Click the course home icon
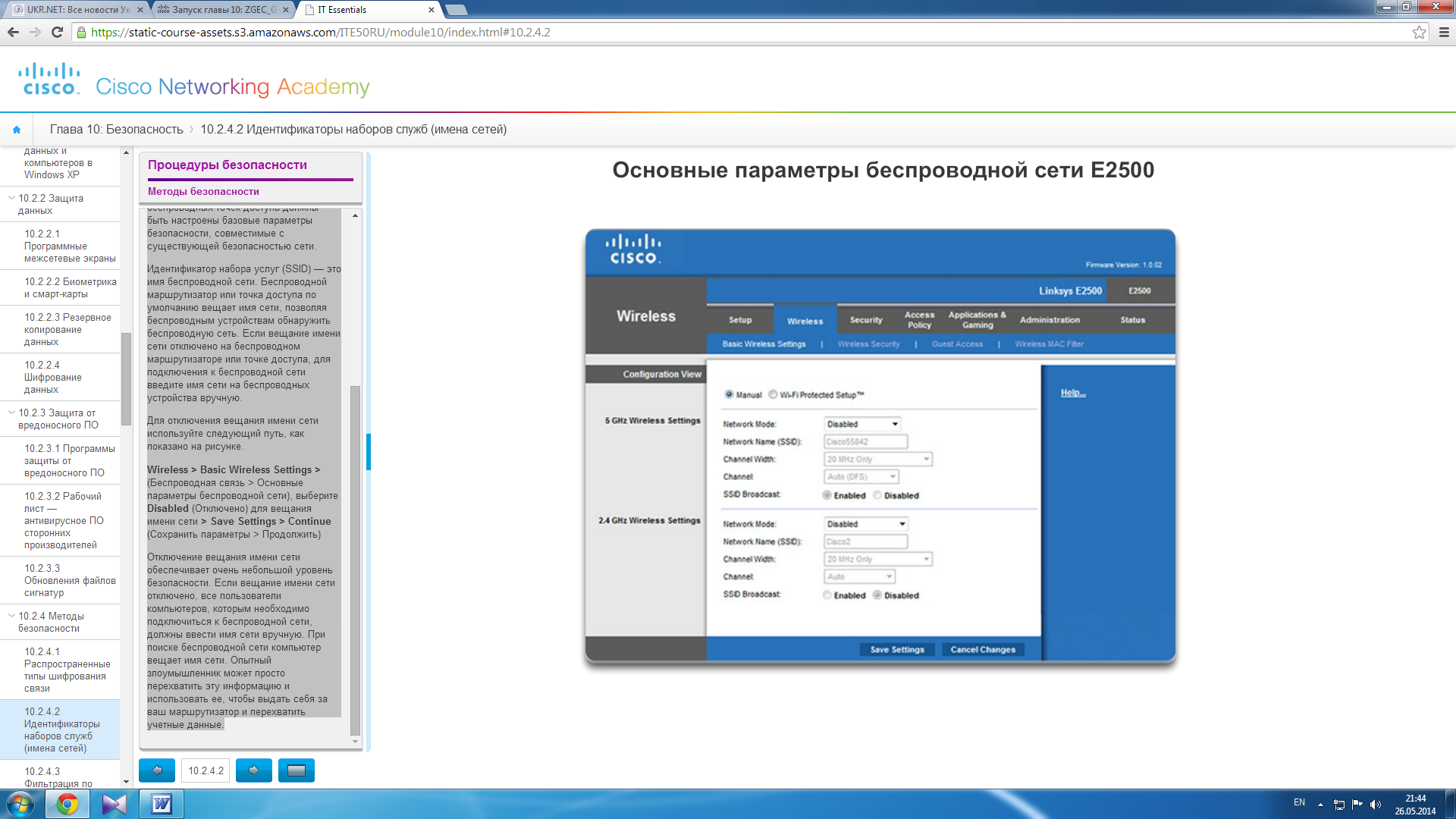The height and width of the screenshot is (819, 1456). (17, 130)
